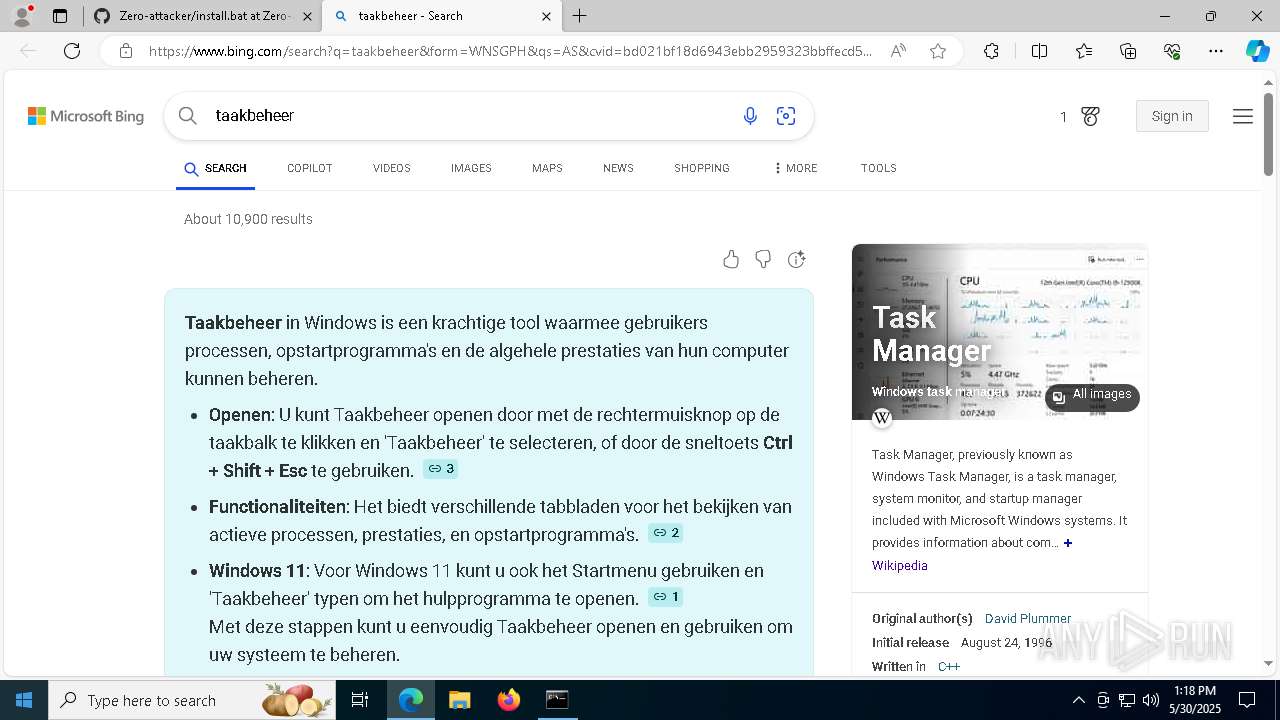The height and width of the screenshot is (720, 1280).
Task: Open the Extensions puzzle icon
Action: coord(991,51)
